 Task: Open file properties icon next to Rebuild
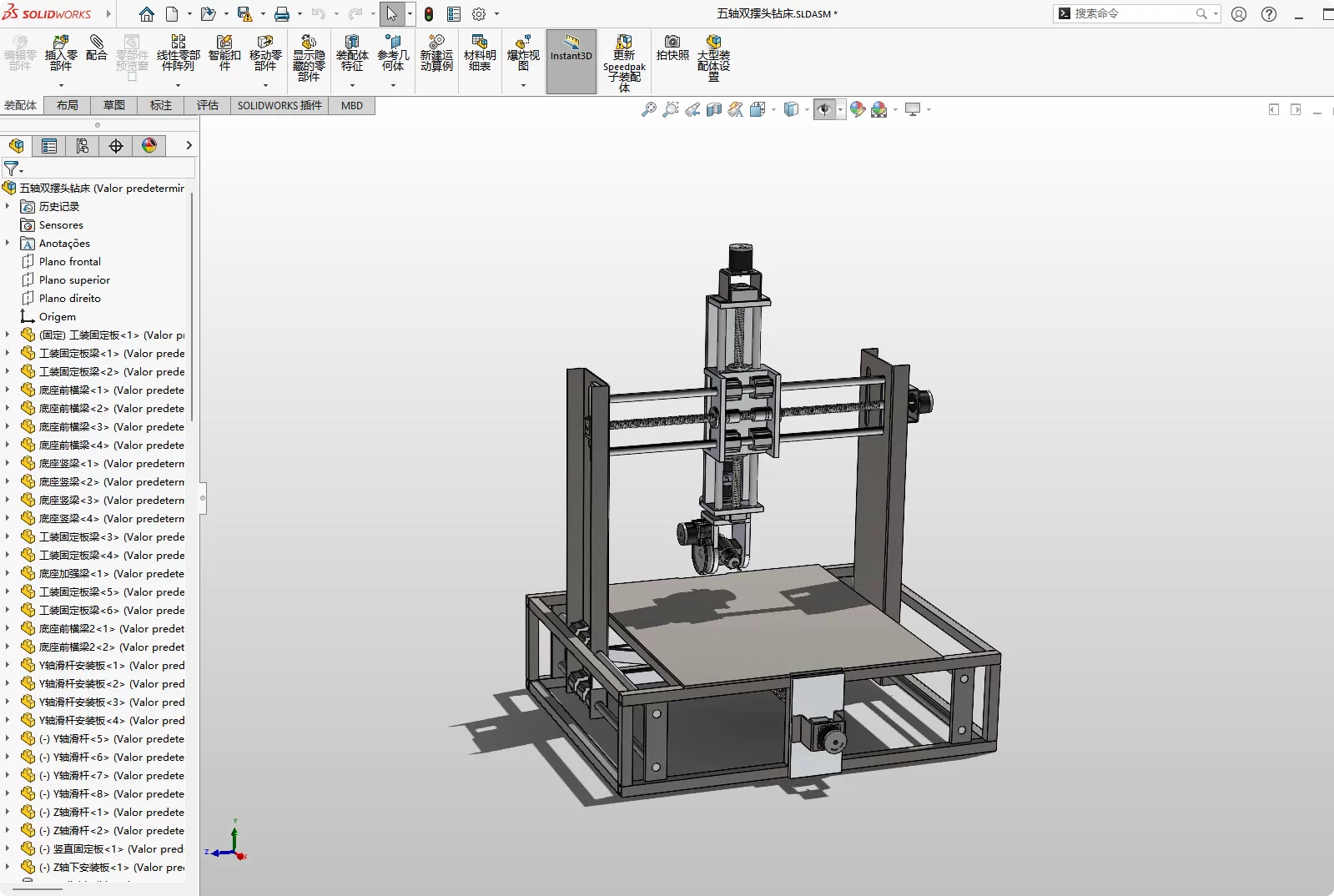coord(454,14)
